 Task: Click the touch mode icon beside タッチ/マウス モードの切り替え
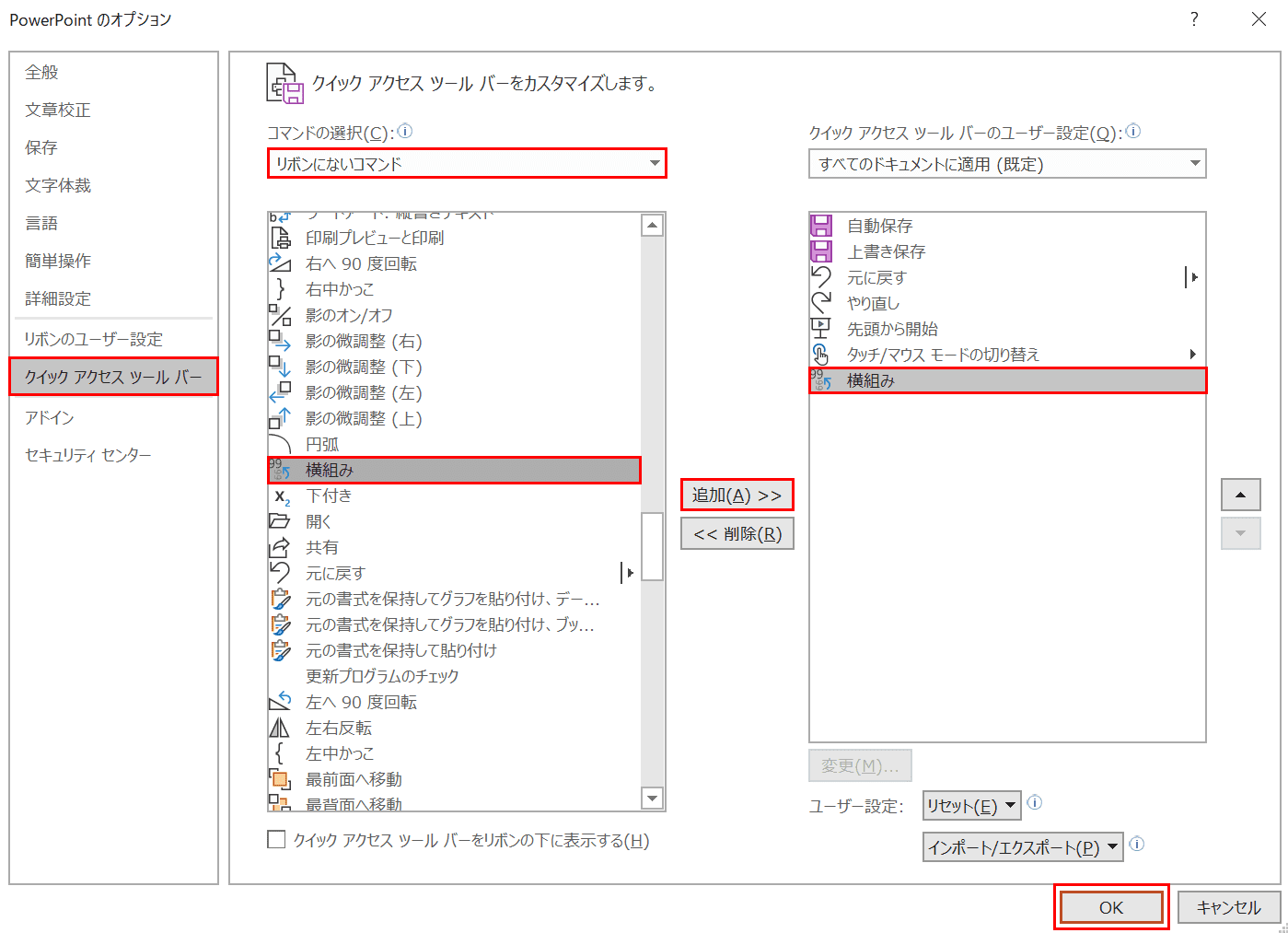[x=821, y=355]
